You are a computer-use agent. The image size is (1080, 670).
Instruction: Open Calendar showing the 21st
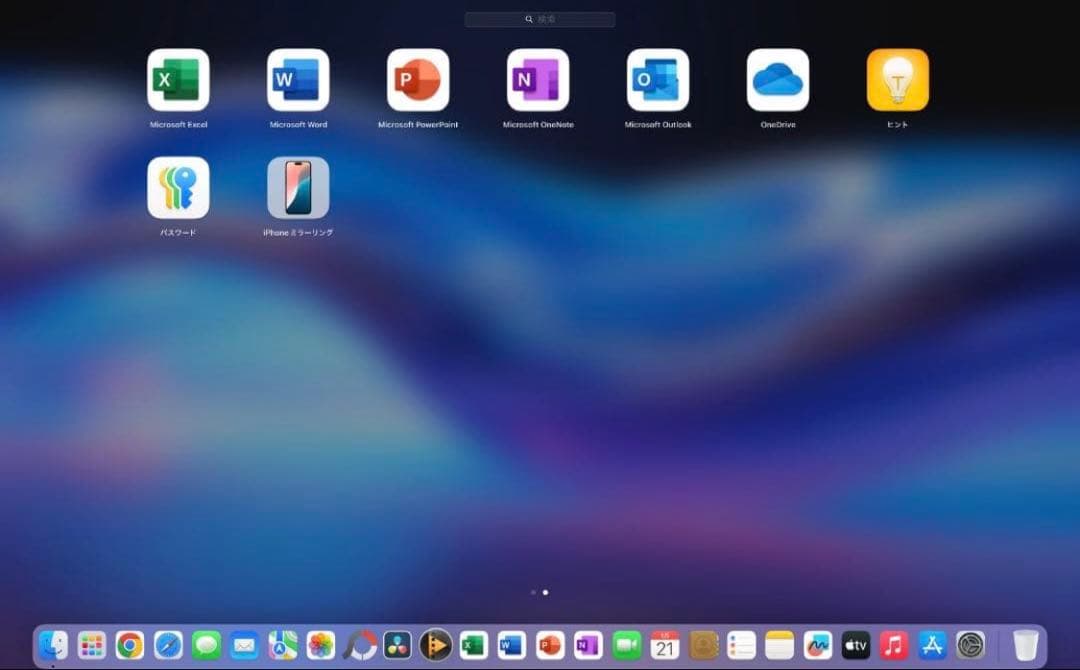point(666,645)
